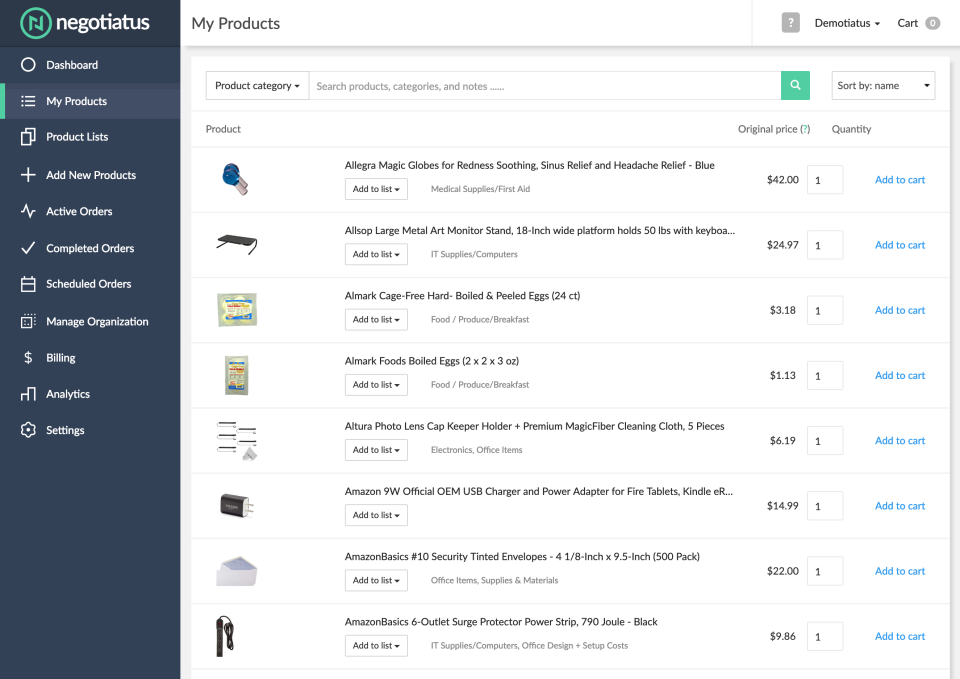Expand Add to list for Allegra Magic Globes
960x679 pixels.
click(x=376, y=188)
